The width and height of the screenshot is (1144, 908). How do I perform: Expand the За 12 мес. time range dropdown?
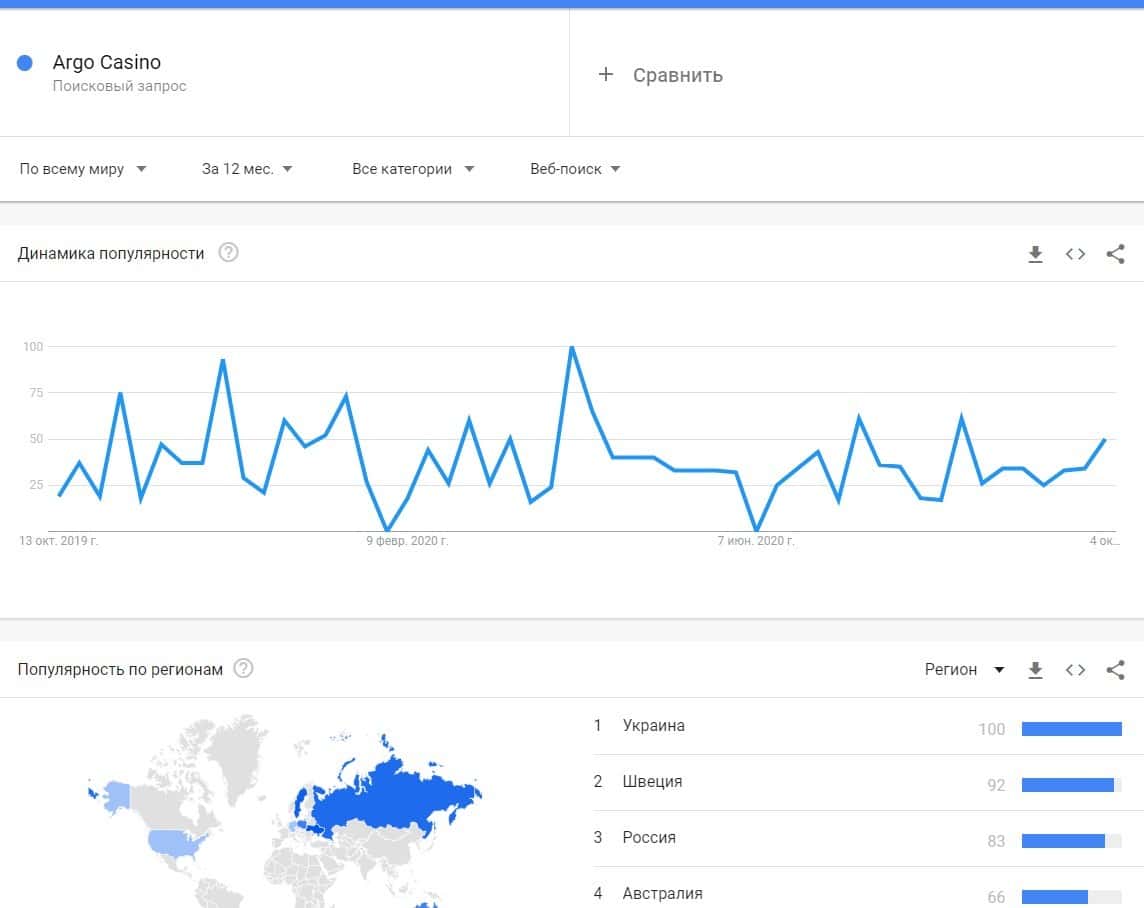coord(247,169)
